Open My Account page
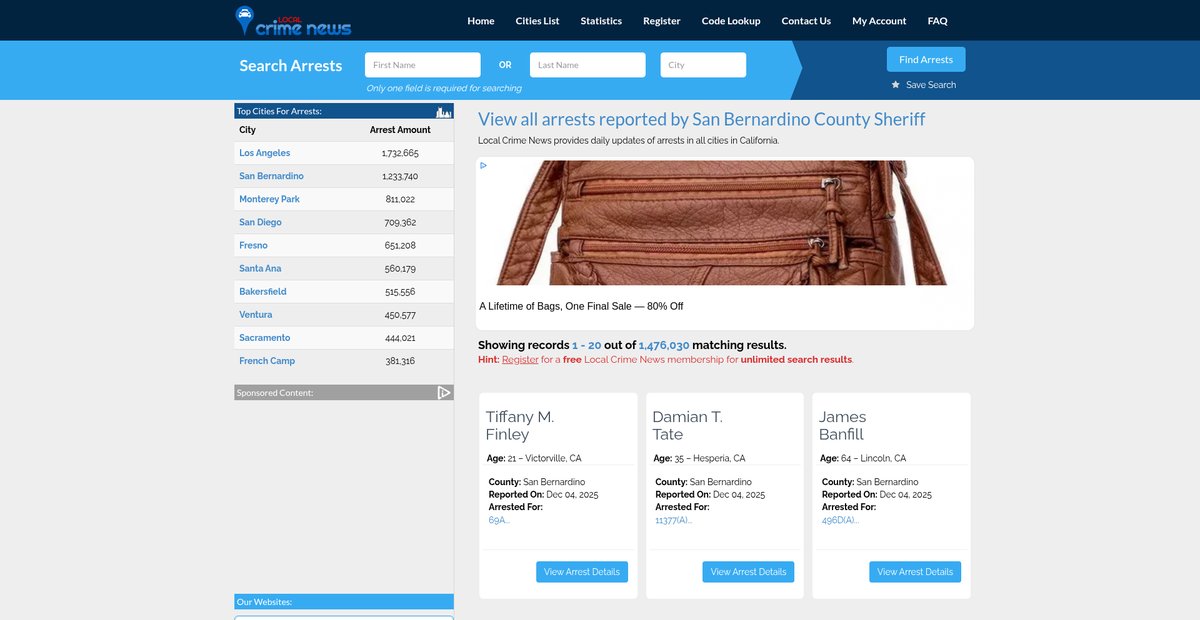This screenshot has height=620, width=1200. point(879,21)
